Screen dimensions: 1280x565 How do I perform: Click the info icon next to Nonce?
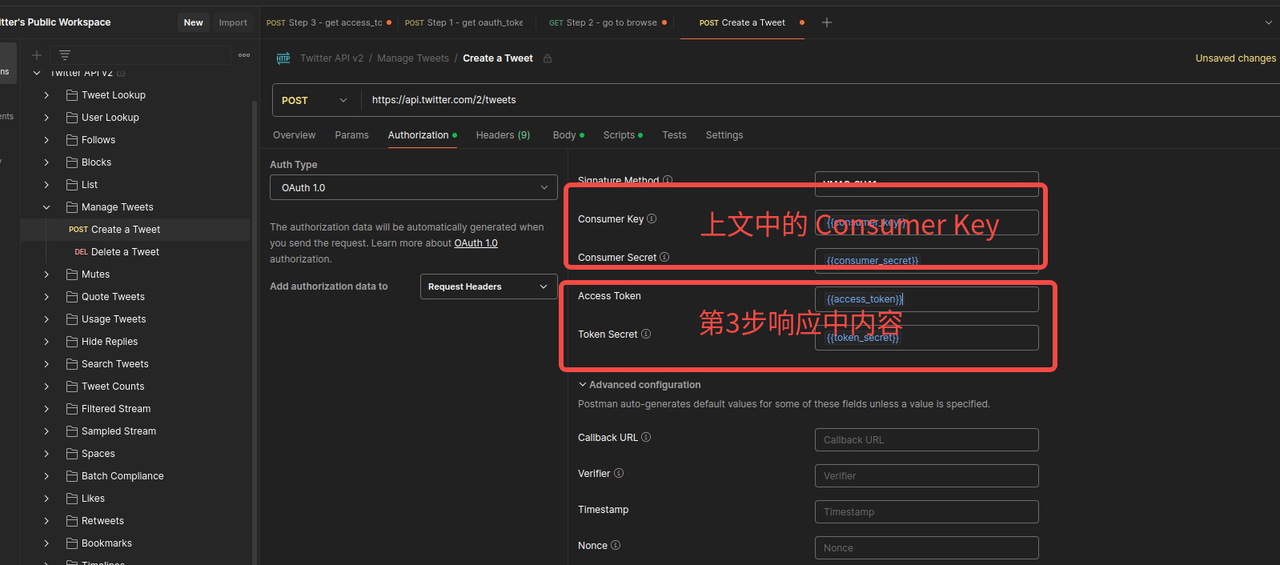[x=616, y=545]
